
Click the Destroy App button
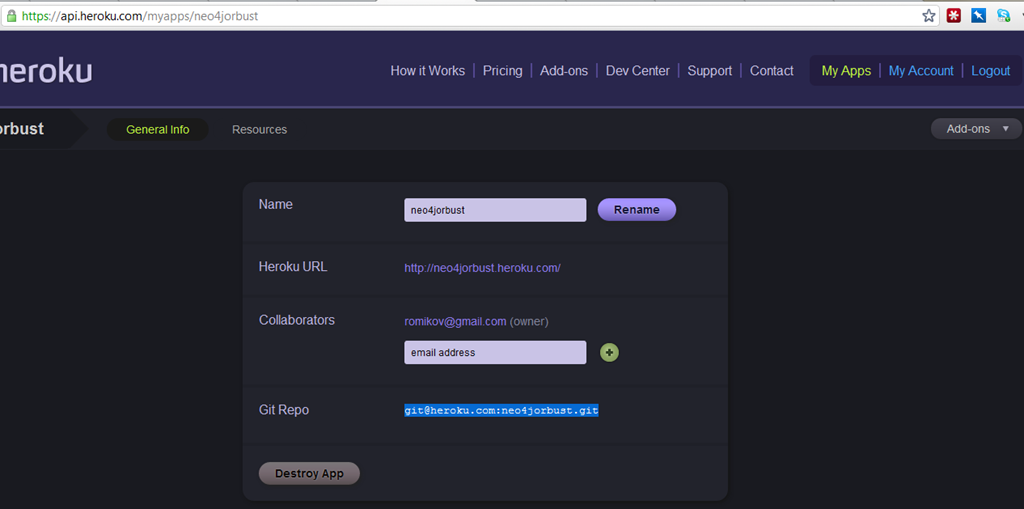coord(309,474)
